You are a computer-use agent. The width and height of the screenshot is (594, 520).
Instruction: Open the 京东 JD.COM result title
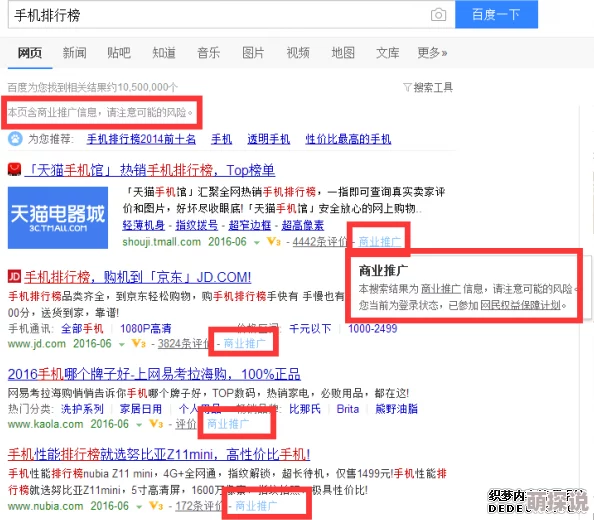pyautogui.click(x=138, y=277)
